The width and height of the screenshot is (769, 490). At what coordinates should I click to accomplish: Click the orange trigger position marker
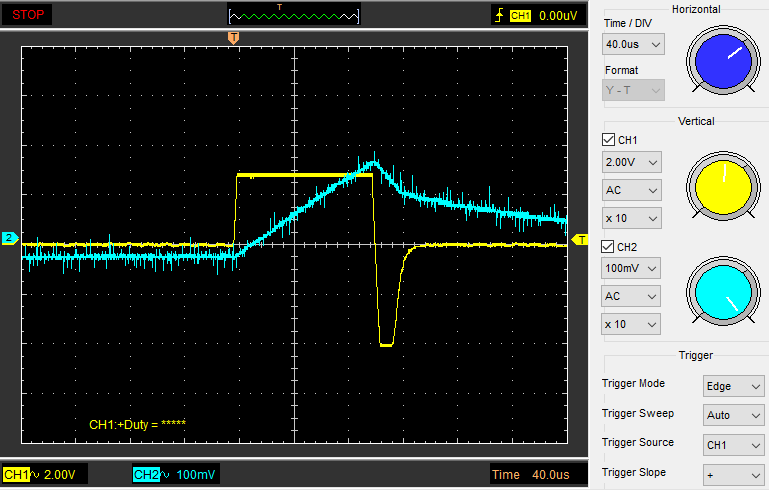pos(234,38)
